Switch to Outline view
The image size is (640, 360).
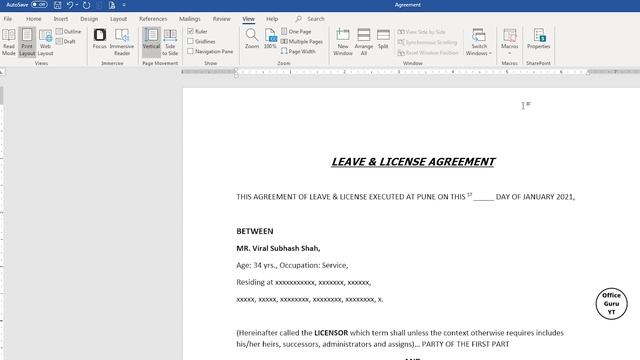point(69,31)
